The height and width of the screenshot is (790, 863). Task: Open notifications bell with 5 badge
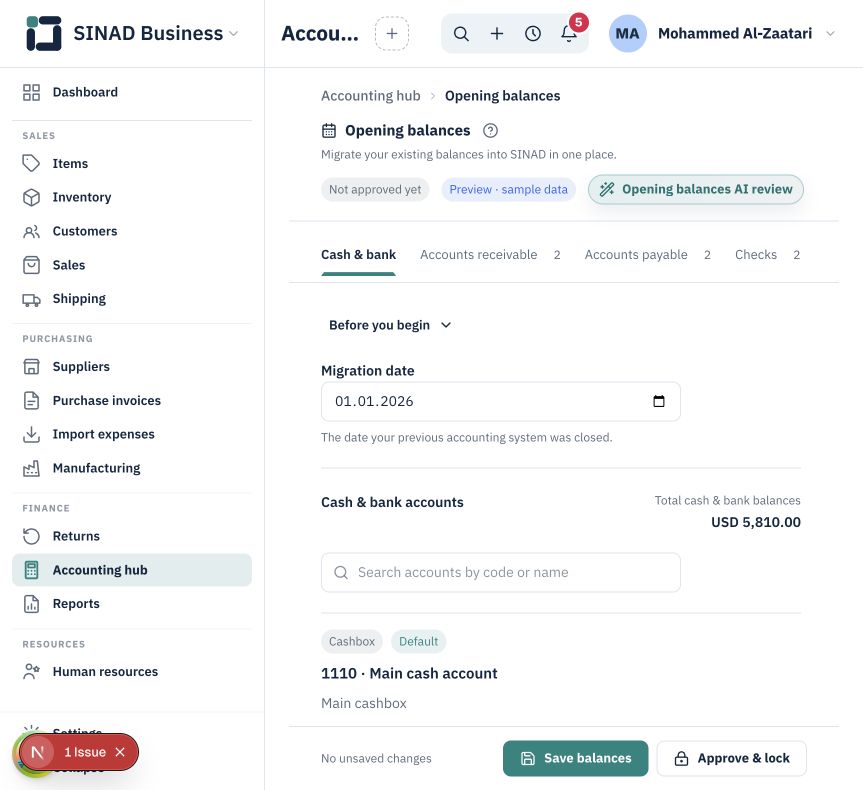pos(569,34)
